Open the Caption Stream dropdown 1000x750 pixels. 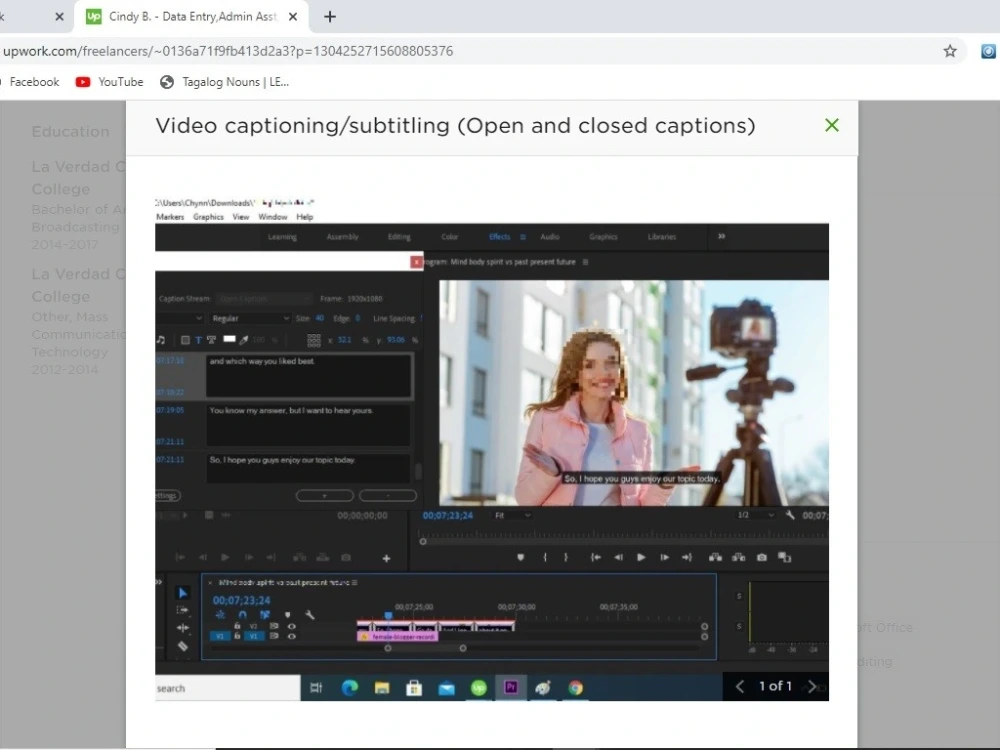coord(263,298)
